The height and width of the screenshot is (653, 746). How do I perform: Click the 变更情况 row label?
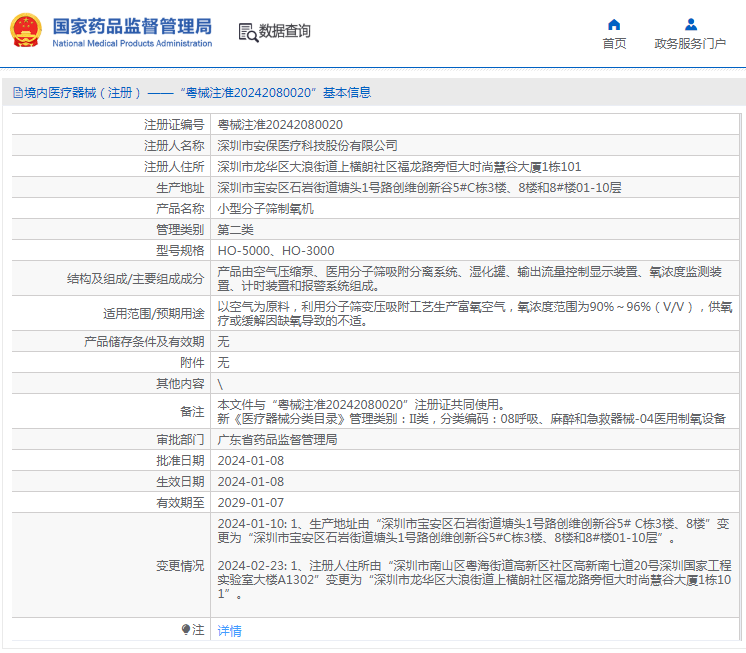point(180,565)
